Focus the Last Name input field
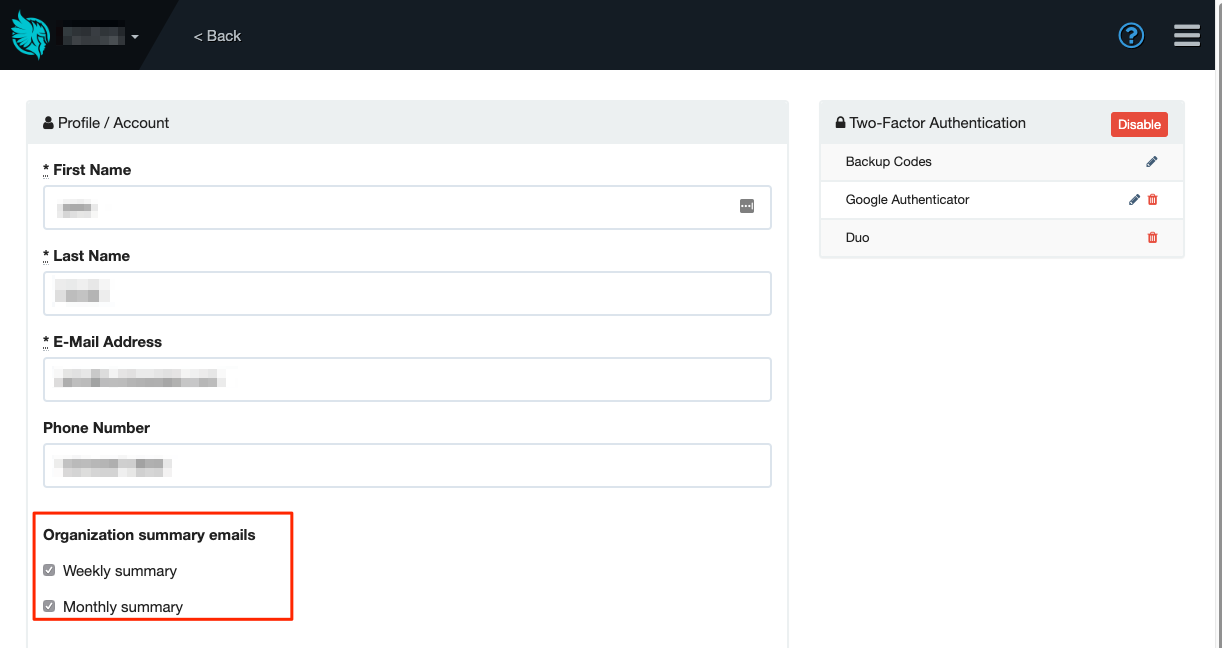This screenshot has width=1222, height=648. [407, 293]
